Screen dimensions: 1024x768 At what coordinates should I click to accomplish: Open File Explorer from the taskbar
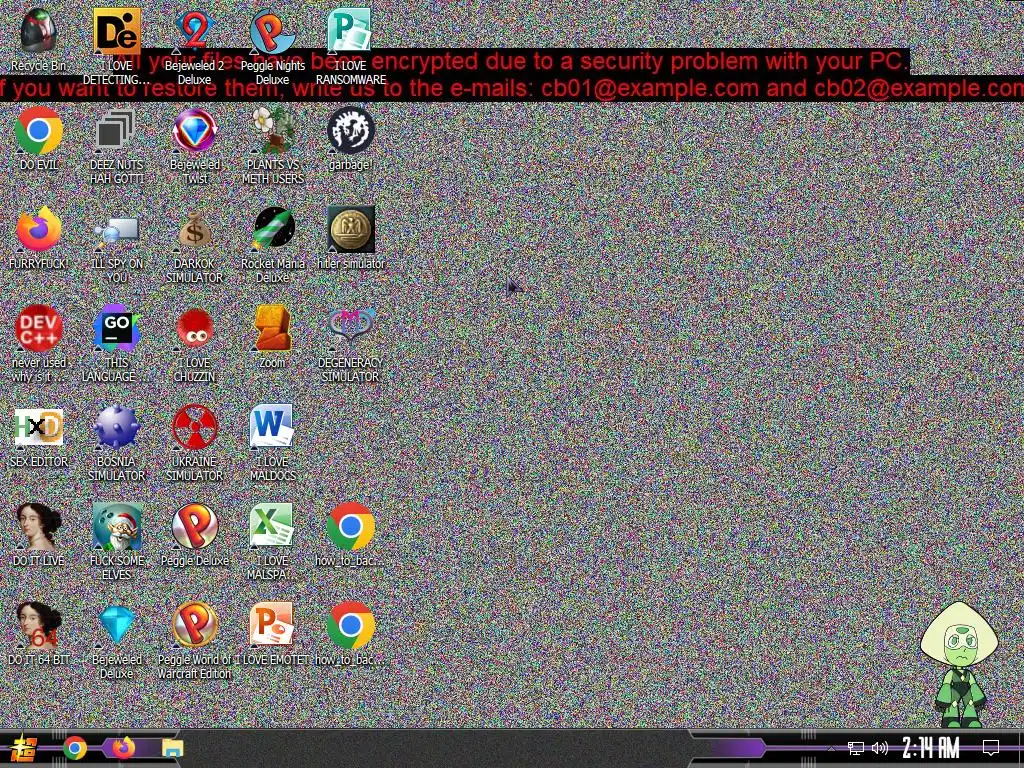pos(172,748)
